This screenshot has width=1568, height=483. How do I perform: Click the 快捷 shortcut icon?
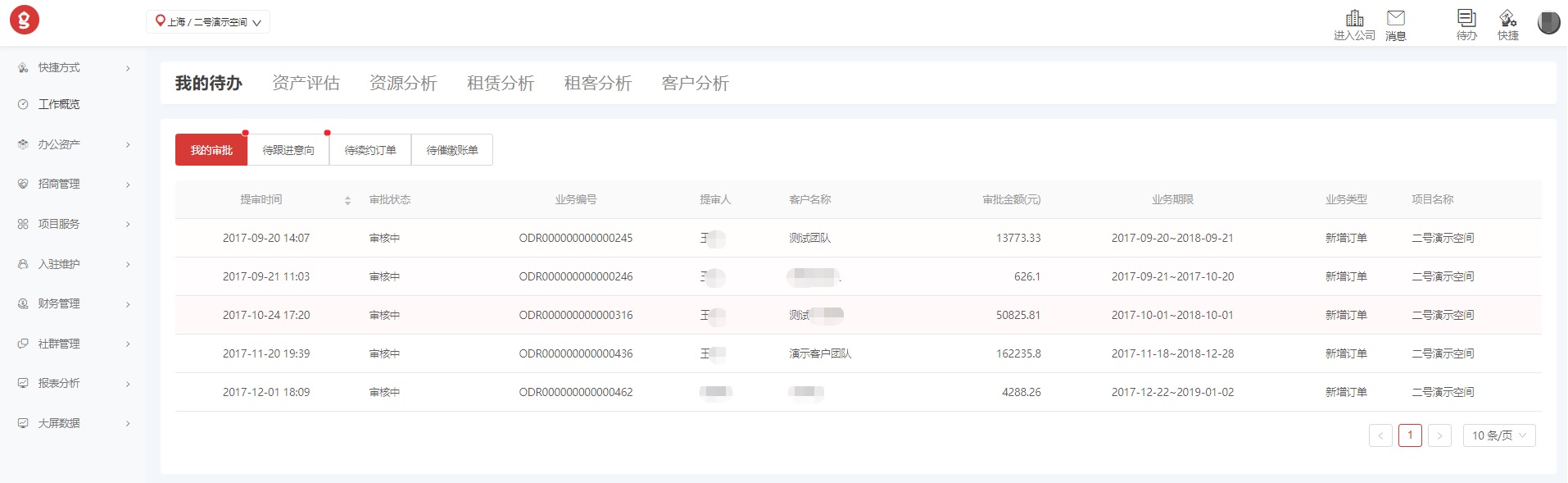pyautogui.click(x=1507, y=20)
